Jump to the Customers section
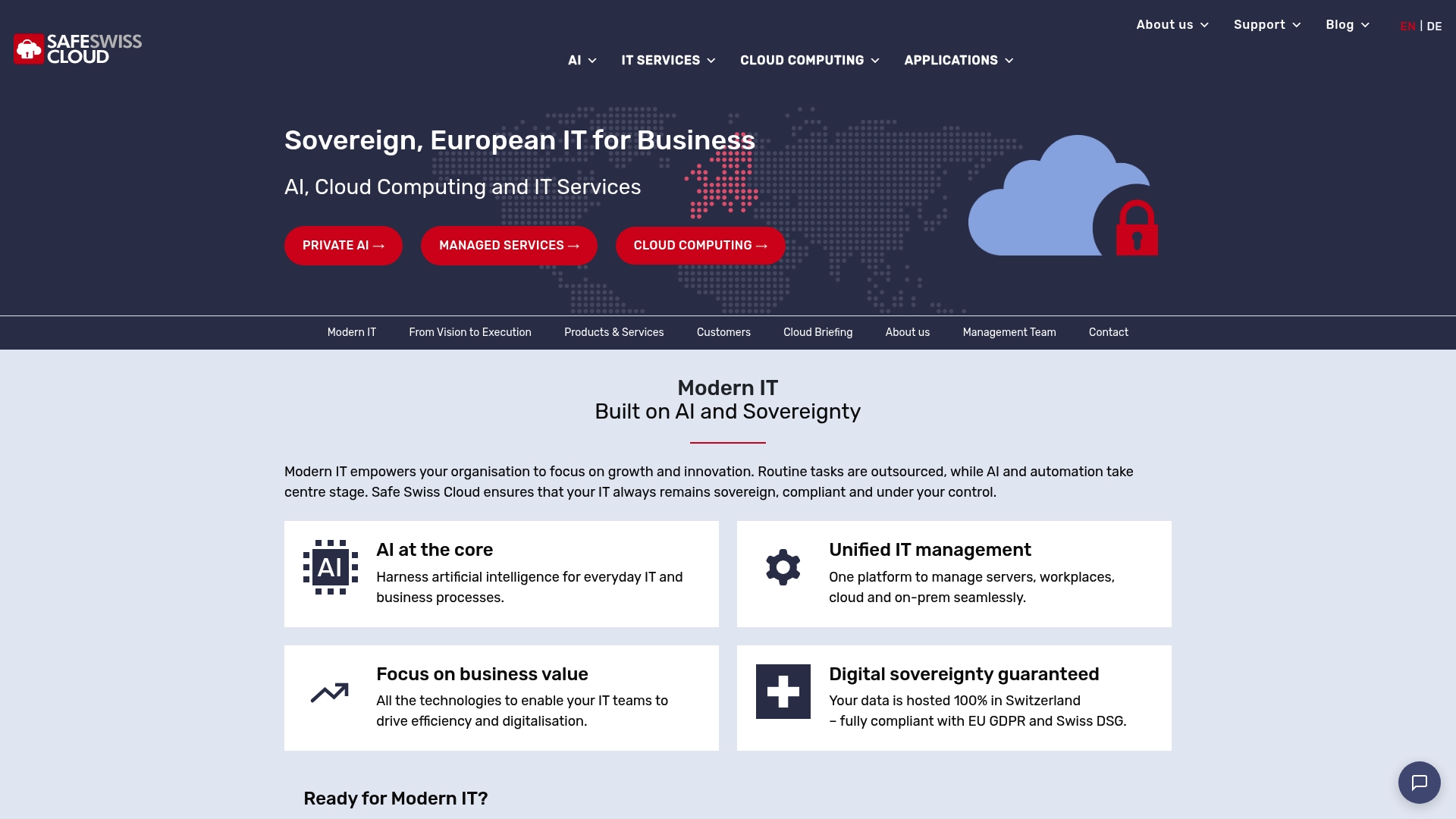 pyautogui.click(x=723, y=332)
